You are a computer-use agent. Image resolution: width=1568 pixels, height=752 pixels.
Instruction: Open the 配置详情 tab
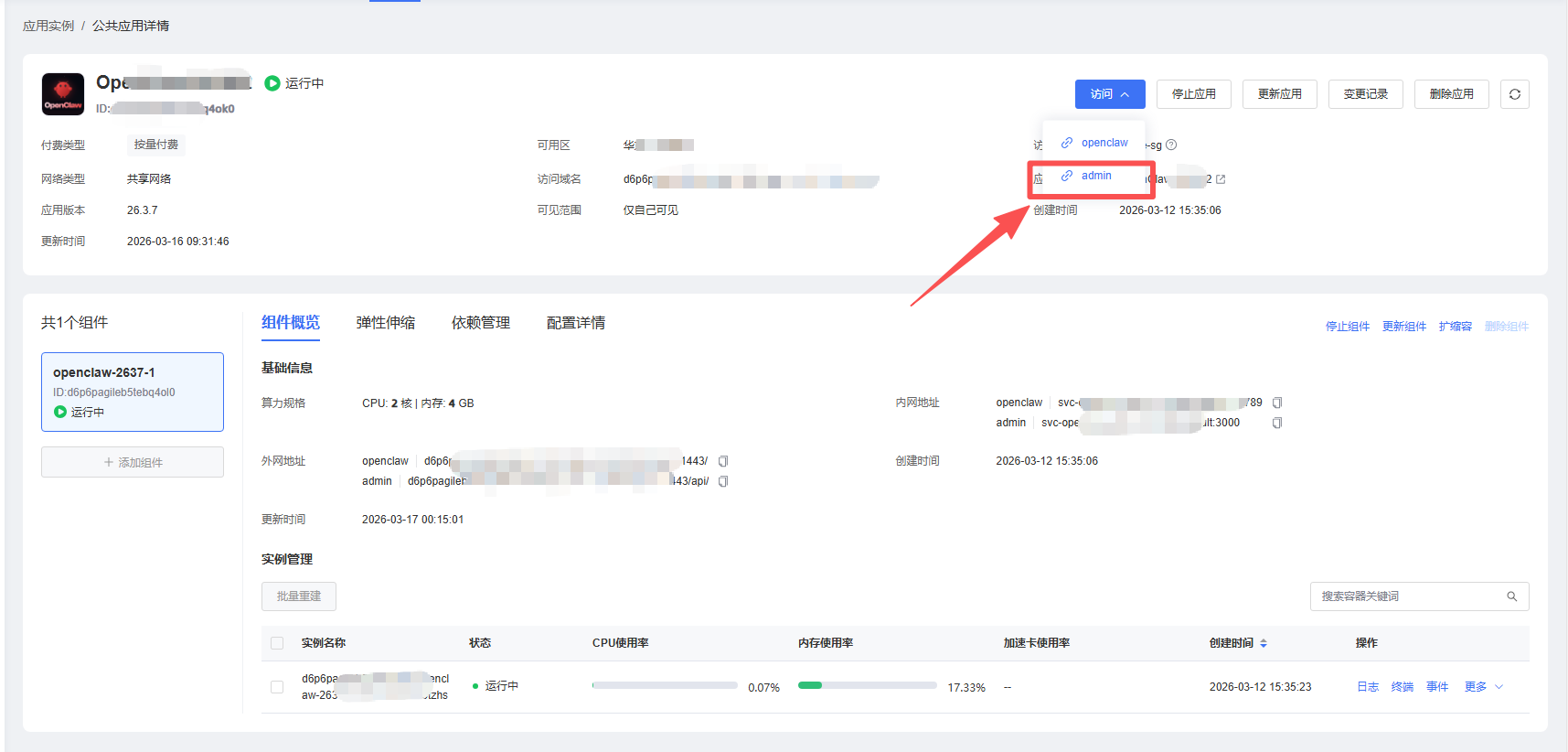pos(575,323)
